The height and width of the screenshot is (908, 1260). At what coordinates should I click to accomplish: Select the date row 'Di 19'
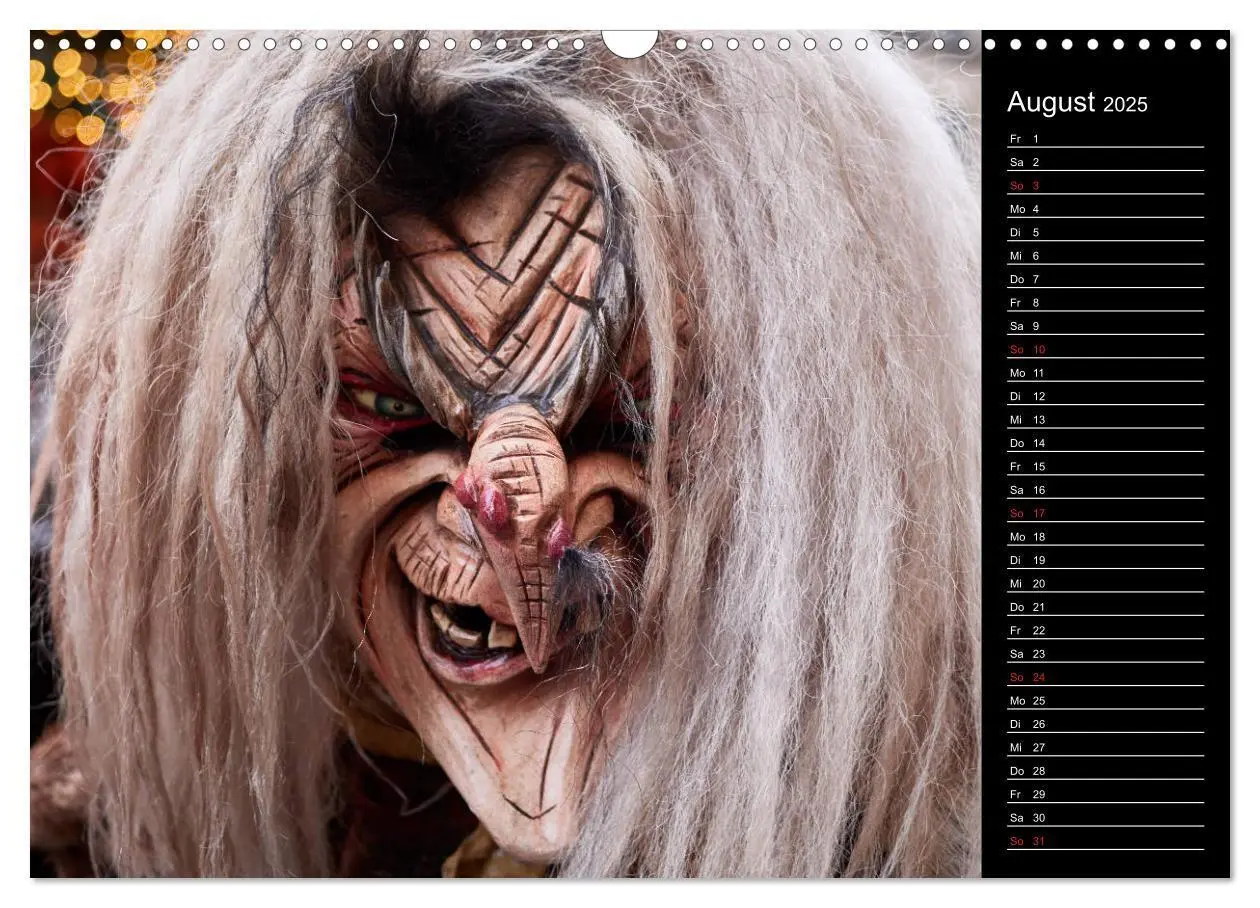click(x=1105, y=560)
